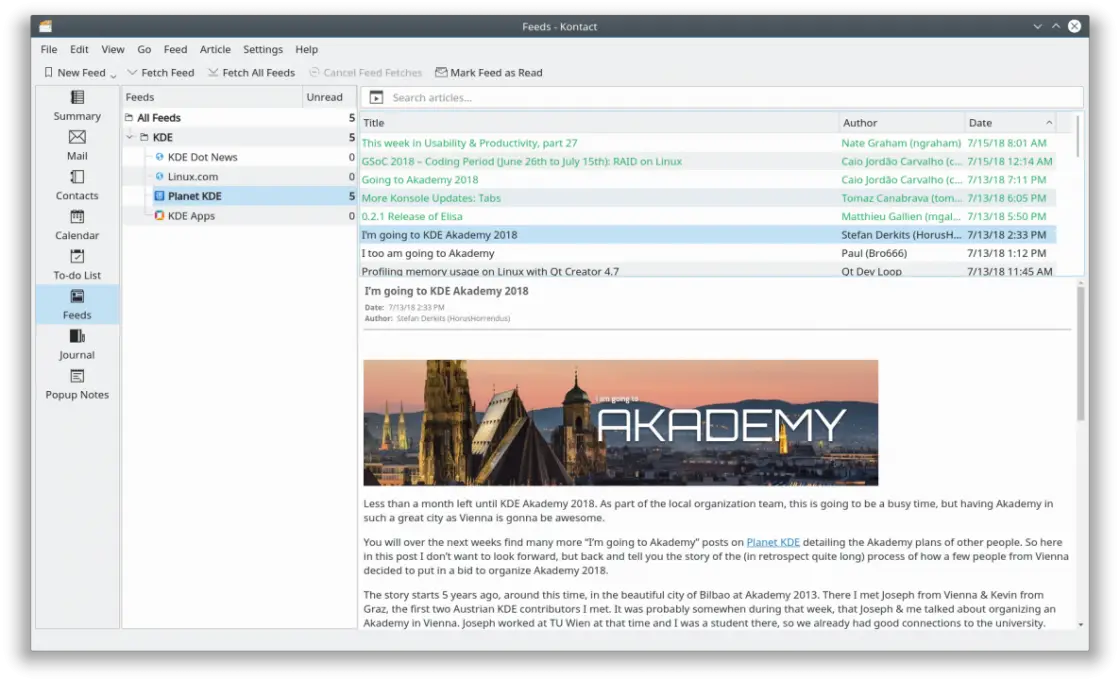Viewport: 1120px width, 680px height.
Task: Open the Article menu
Action: (215, 49)
